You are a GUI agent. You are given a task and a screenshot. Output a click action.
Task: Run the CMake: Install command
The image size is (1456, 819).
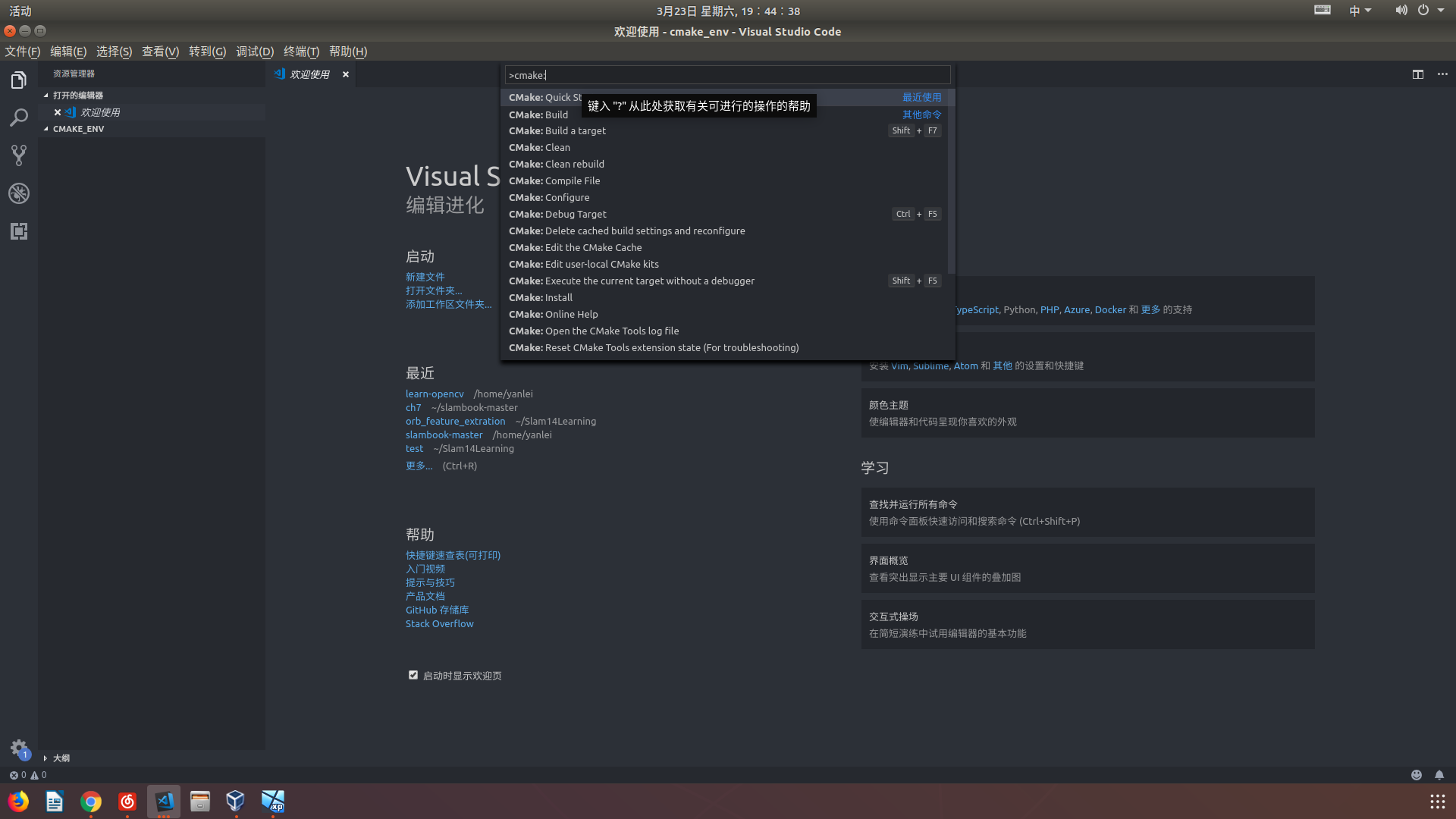(x=724, y=297)
